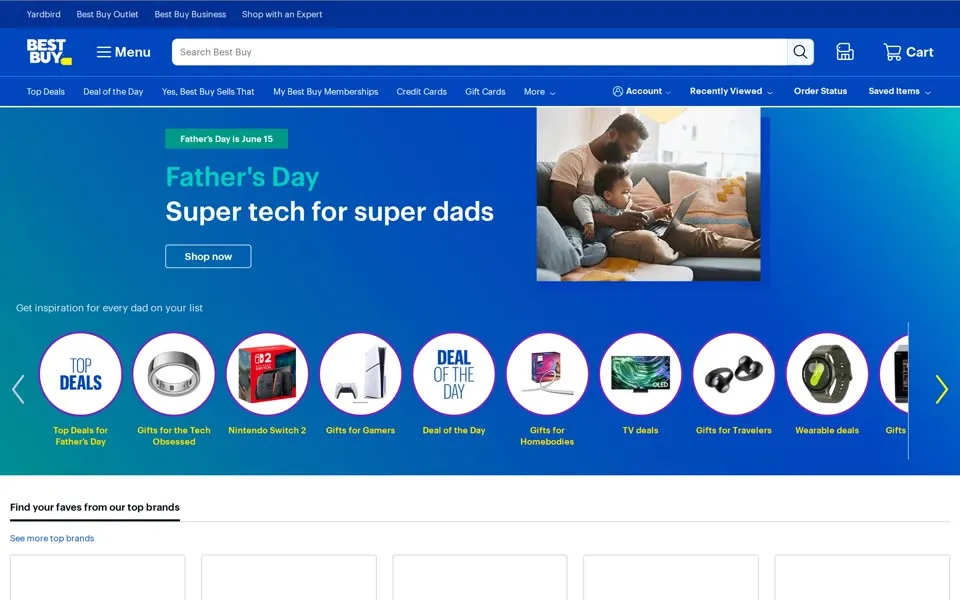Select the Homebodies light strip circle
This screenshot has height=600, width=960.
[x=547, y=374]
